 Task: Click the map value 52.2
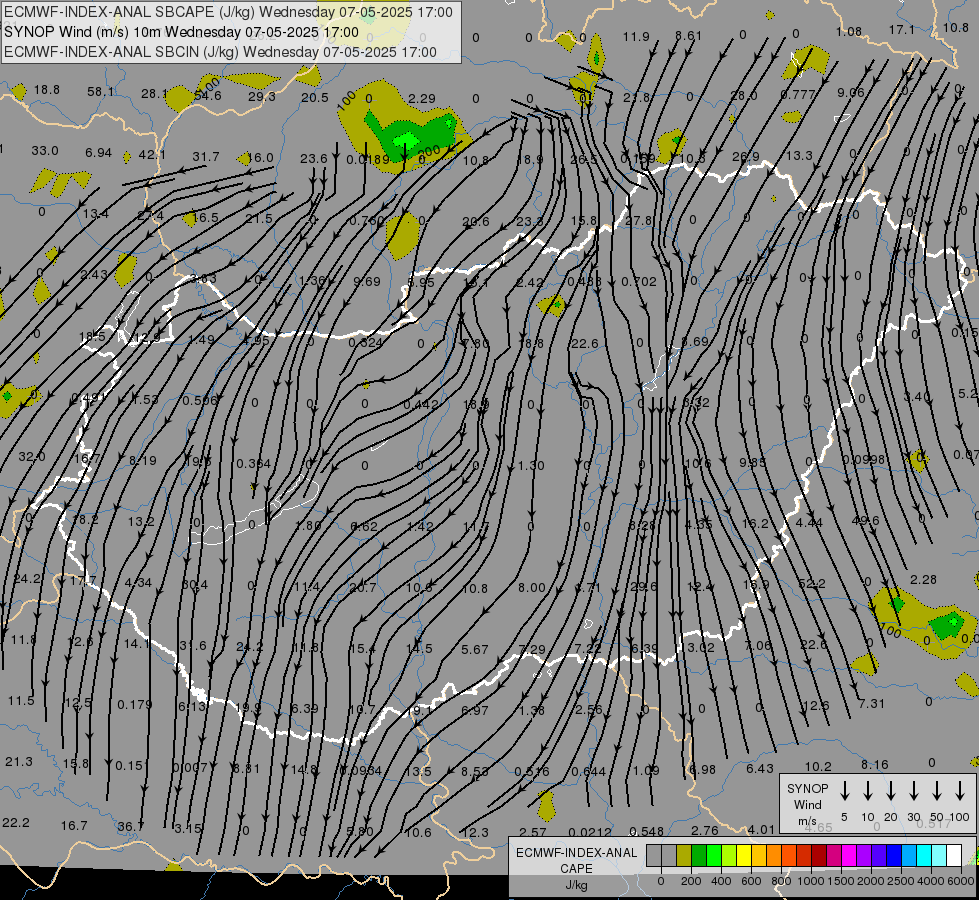pyautogui.click(x=812, y=583)
